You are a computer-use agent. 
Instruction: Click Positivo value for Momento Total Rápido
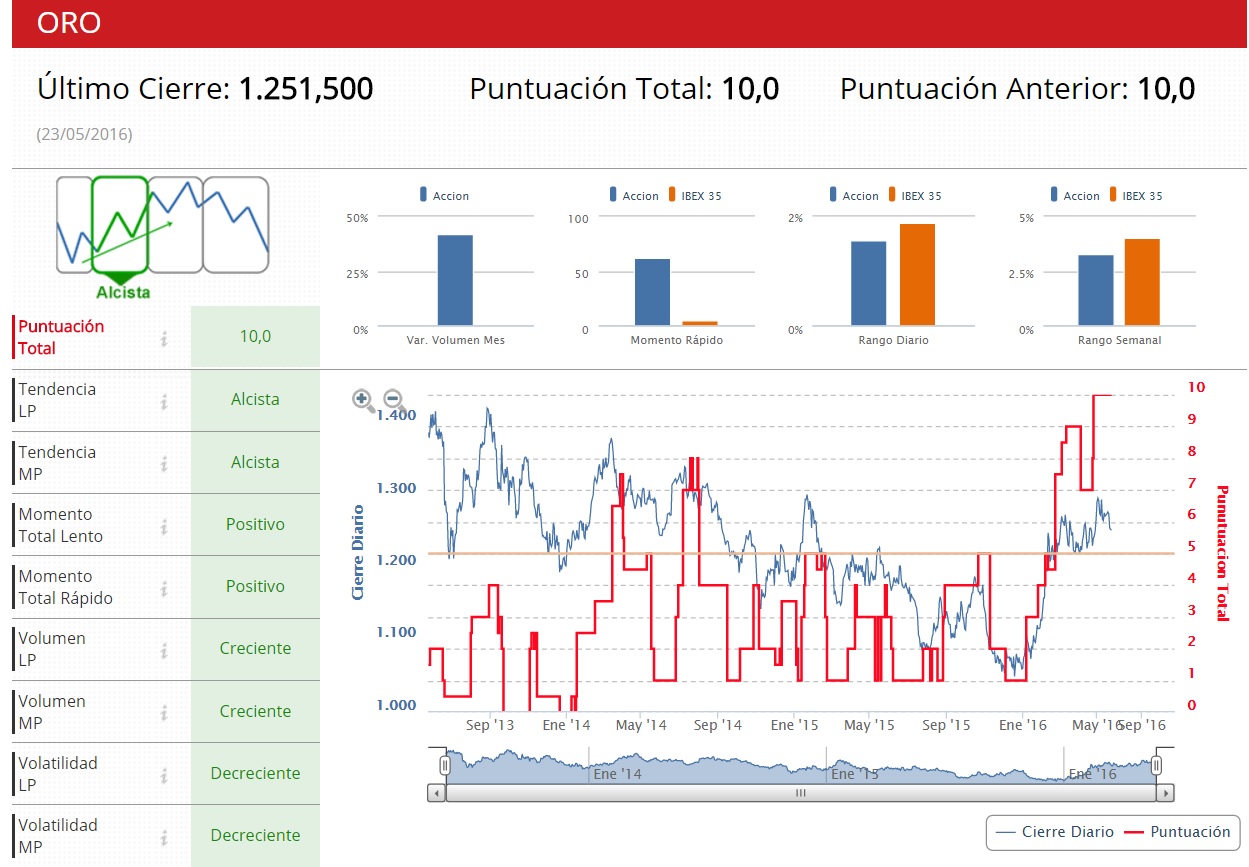255,586
